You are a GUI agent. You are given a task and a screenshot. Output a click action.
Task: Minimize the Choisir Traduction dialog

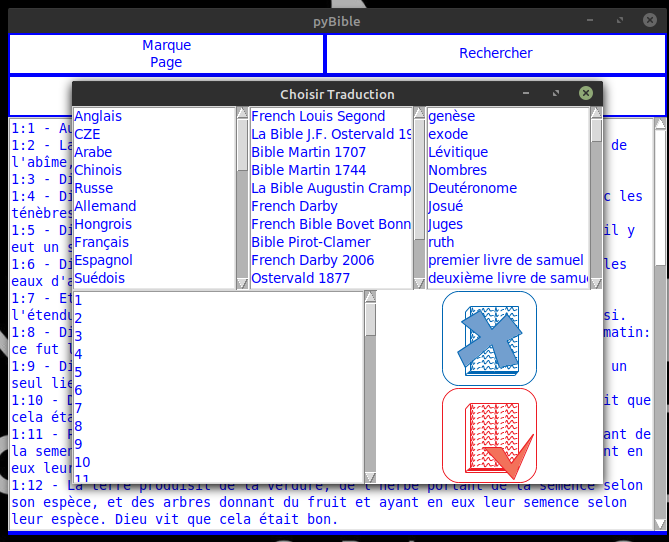pos(526,93)
